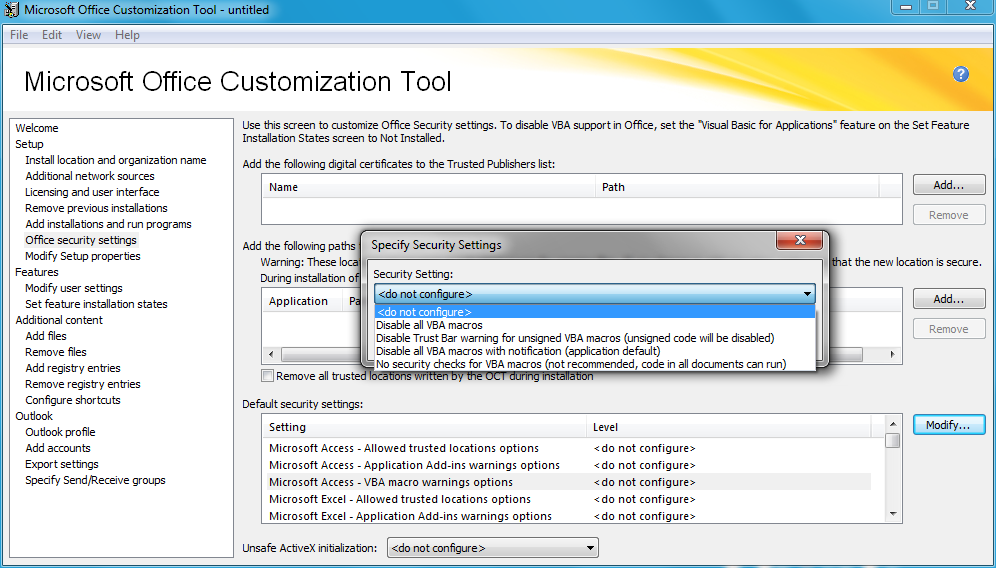Select the Outlook section heading
Viewport: 996px width, 568px height.
click(x=34, y=416)
